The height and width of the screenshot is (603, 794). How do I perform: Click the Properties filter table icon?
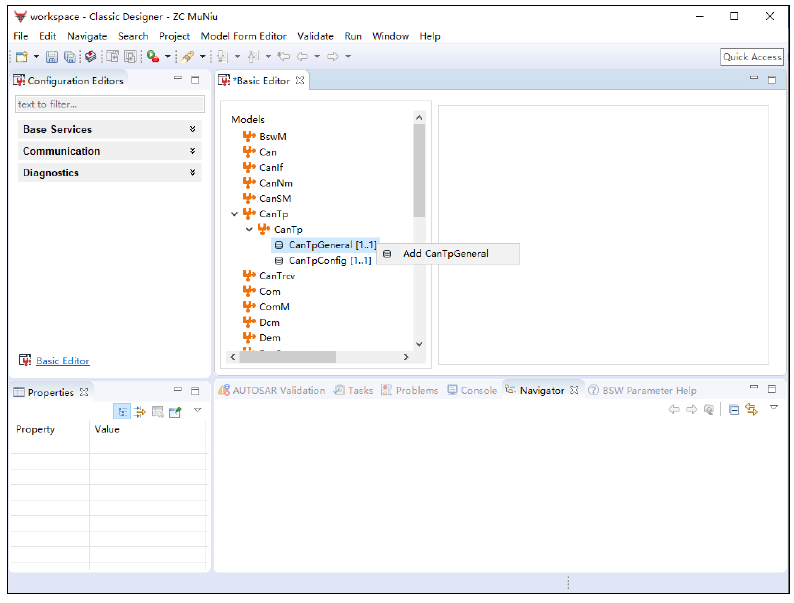[x=157, y=412]
